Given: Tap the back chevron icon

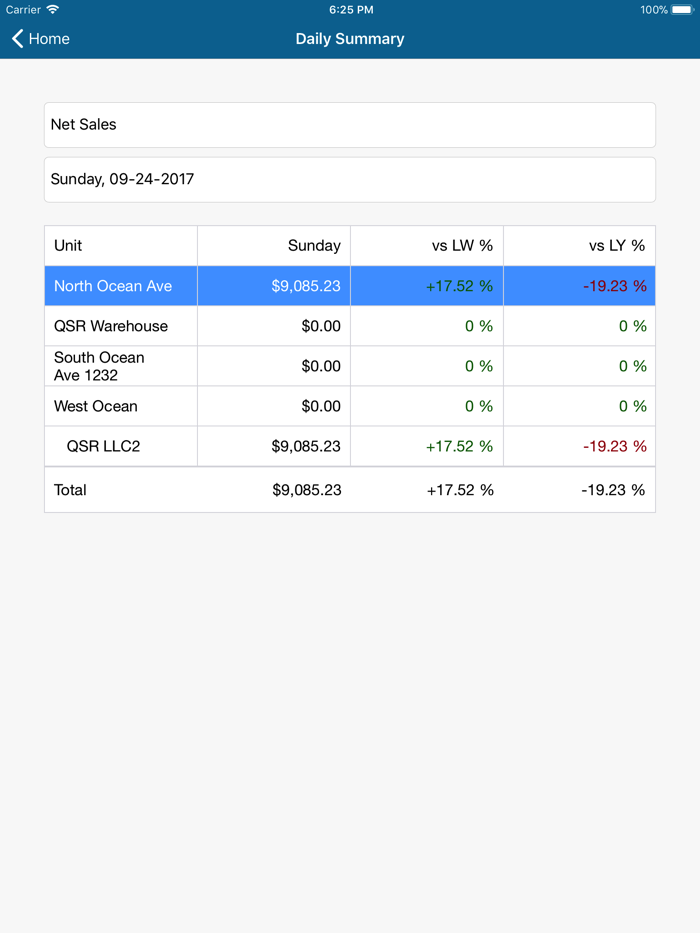Looking at the screenshot, I should pos(16,38).
